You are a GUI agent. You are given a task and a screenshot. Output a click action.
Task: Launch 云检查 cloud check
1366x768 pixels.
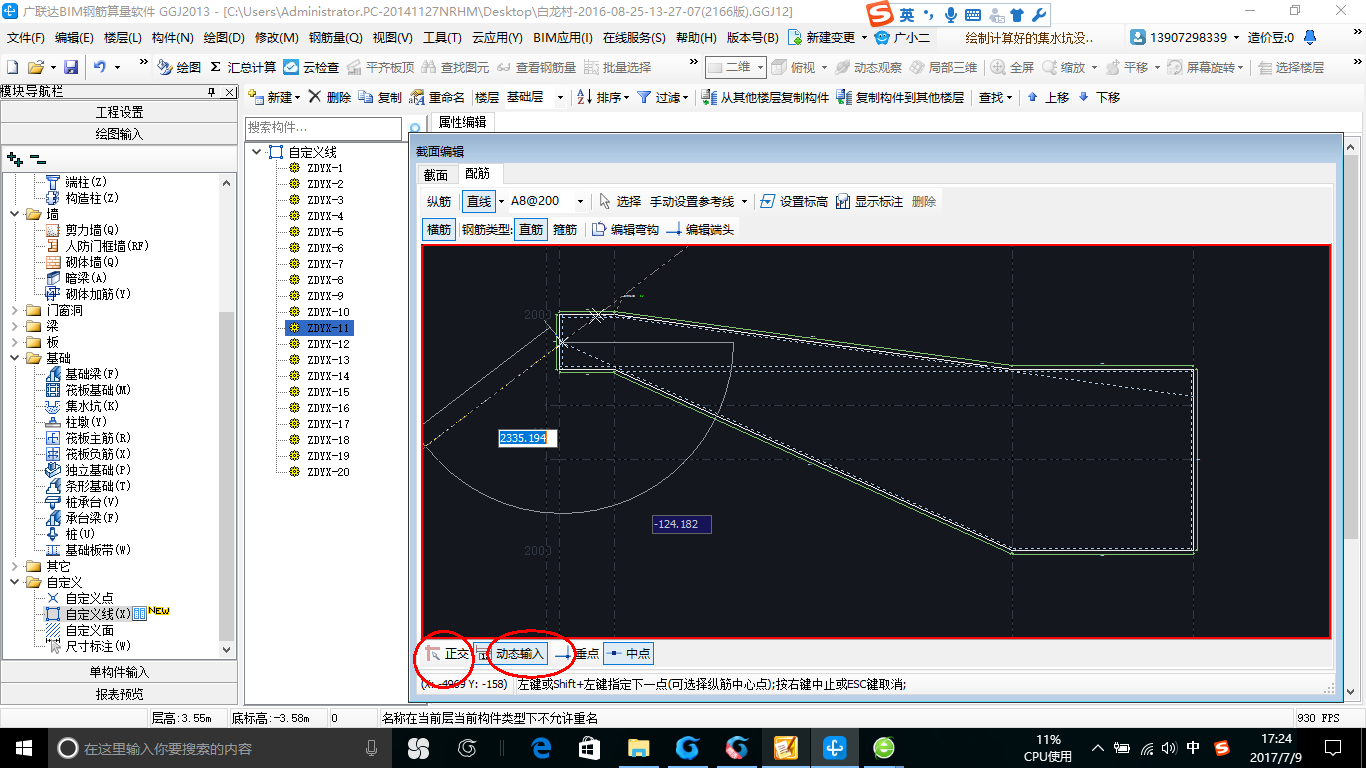(x=311, y=67)
